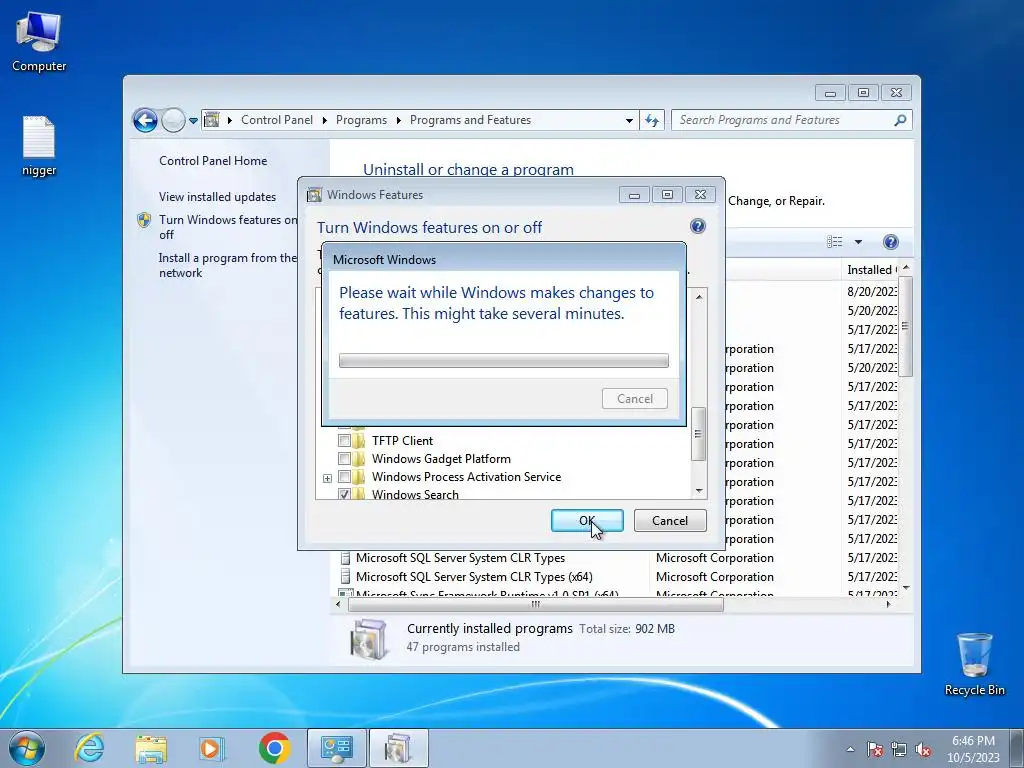The image size is (1024, 768).
Task: Open the Windows Start menu orb
Action: pyautogui.click(x=27, y=748)
